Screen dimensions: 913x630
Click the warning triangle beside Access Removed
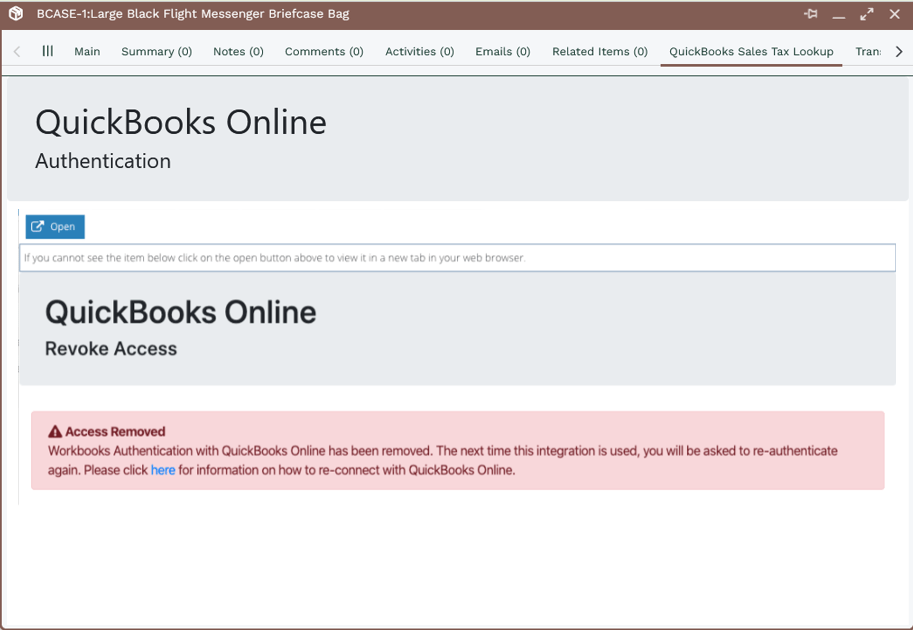click(55, 432)
